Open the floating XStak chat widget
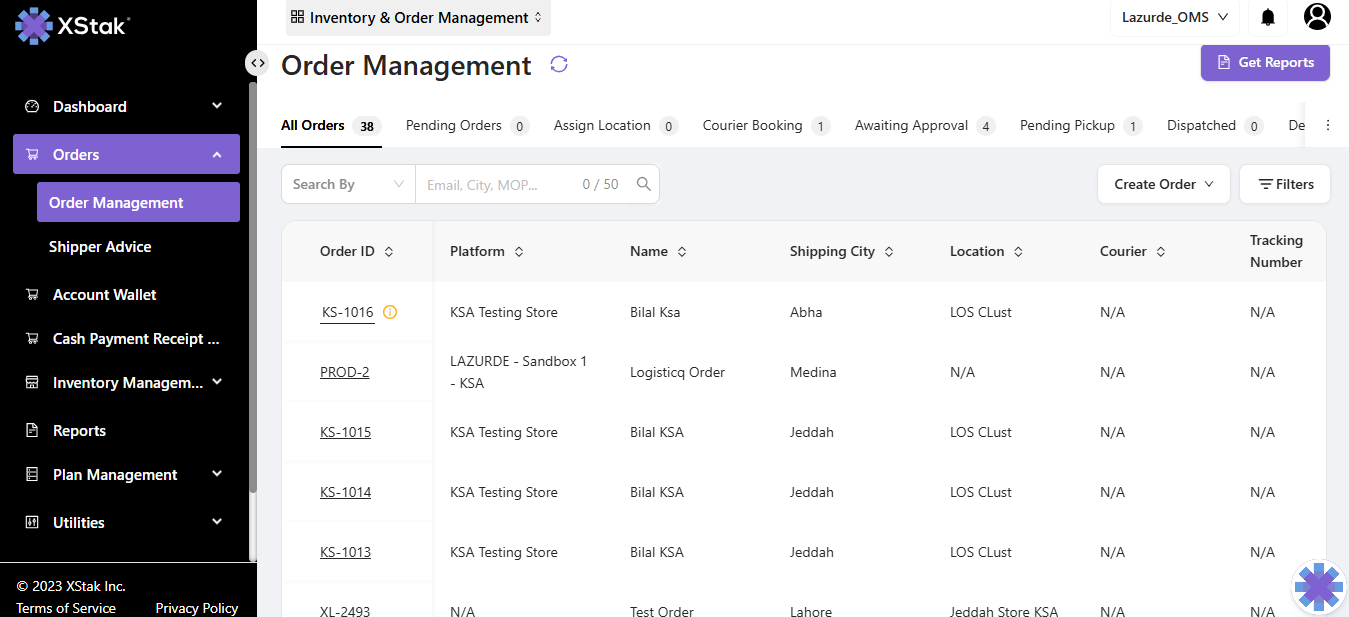The height and width of the screenshot is (617, 1349). 1319,587
